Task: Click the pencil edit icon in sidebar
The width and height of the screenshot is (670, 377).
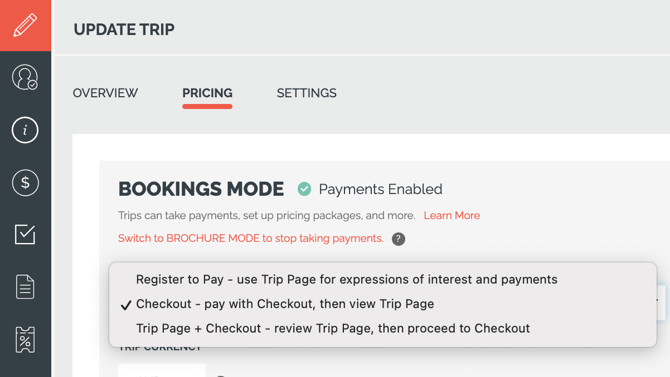Action: pos(25,25)
